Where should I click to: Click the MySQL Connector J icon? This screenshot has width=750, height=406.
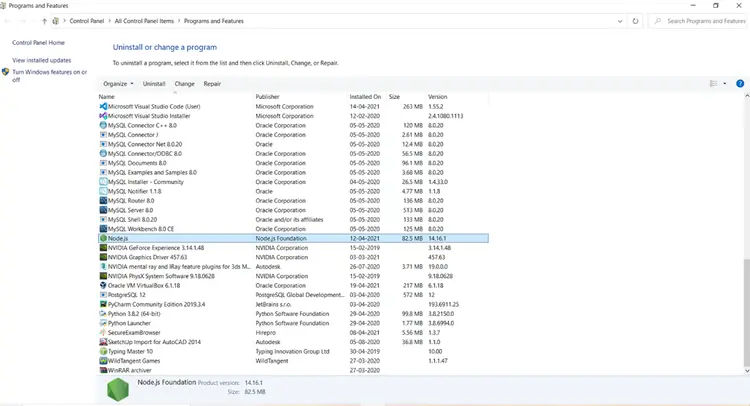tap(103, 135)
